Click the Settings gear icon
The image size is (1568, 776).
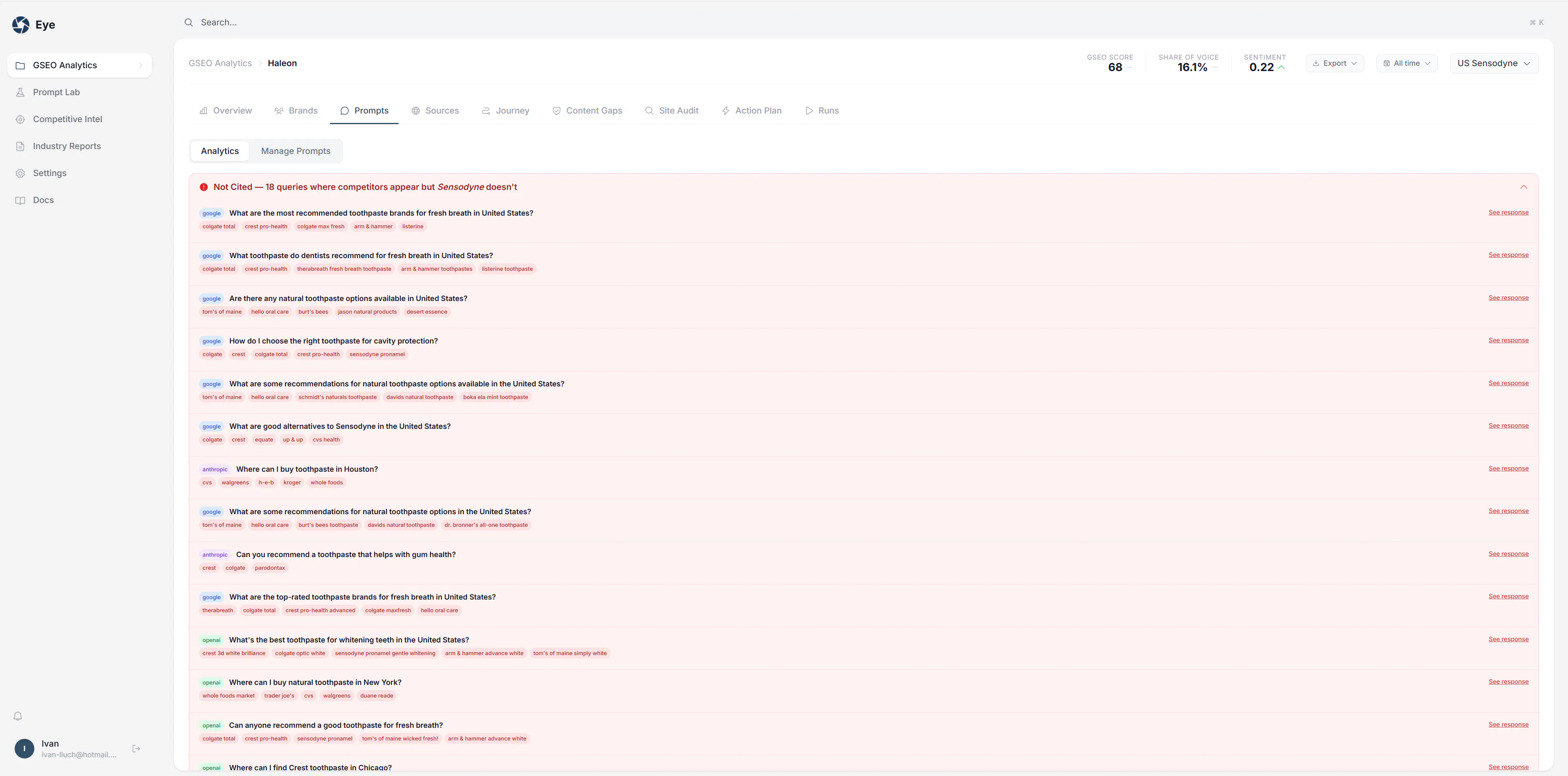point(20,174)
